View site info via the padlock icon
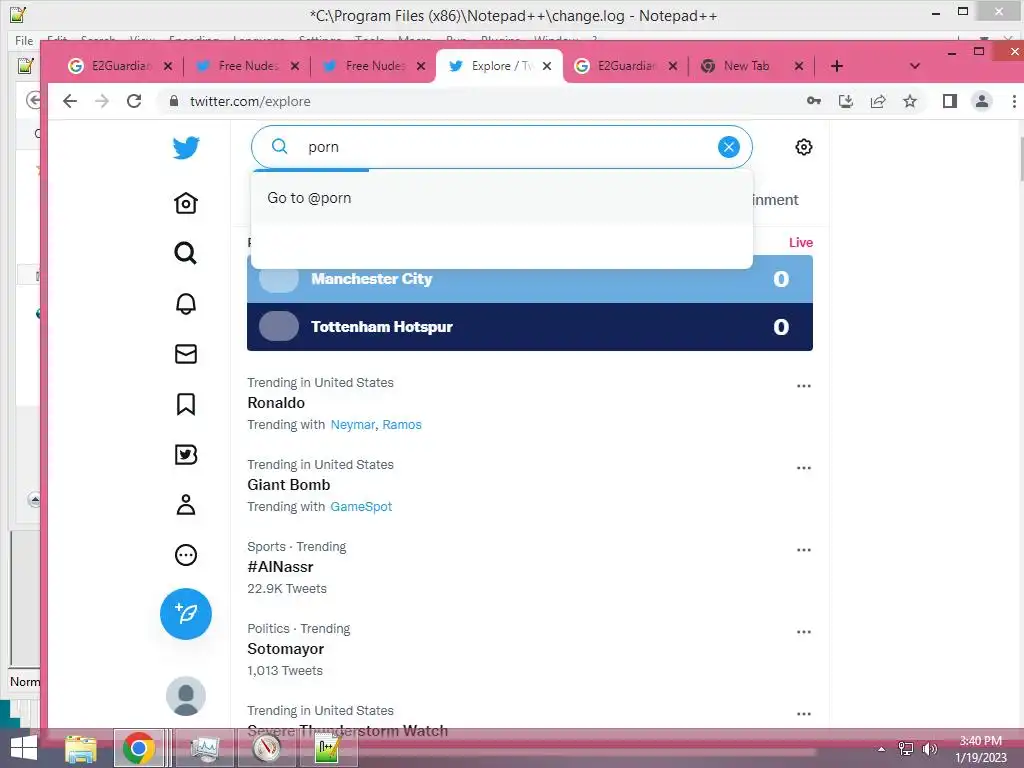Image resolution: width=1024 pixels, height=768 pixels. click(174, 101)
